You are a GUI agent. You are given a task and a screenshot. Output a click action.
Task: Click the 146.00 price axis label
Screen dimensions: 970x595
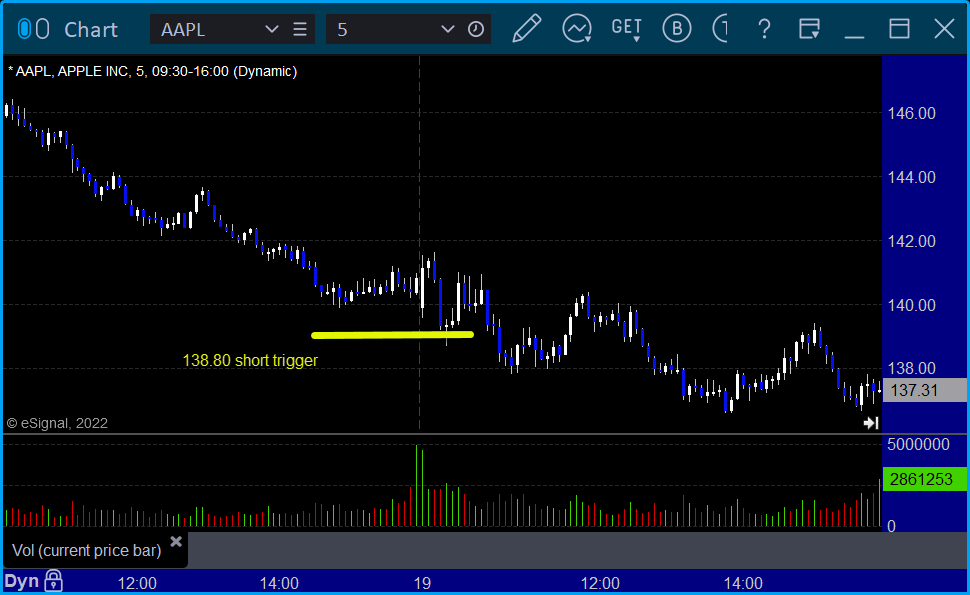point(911,113)
